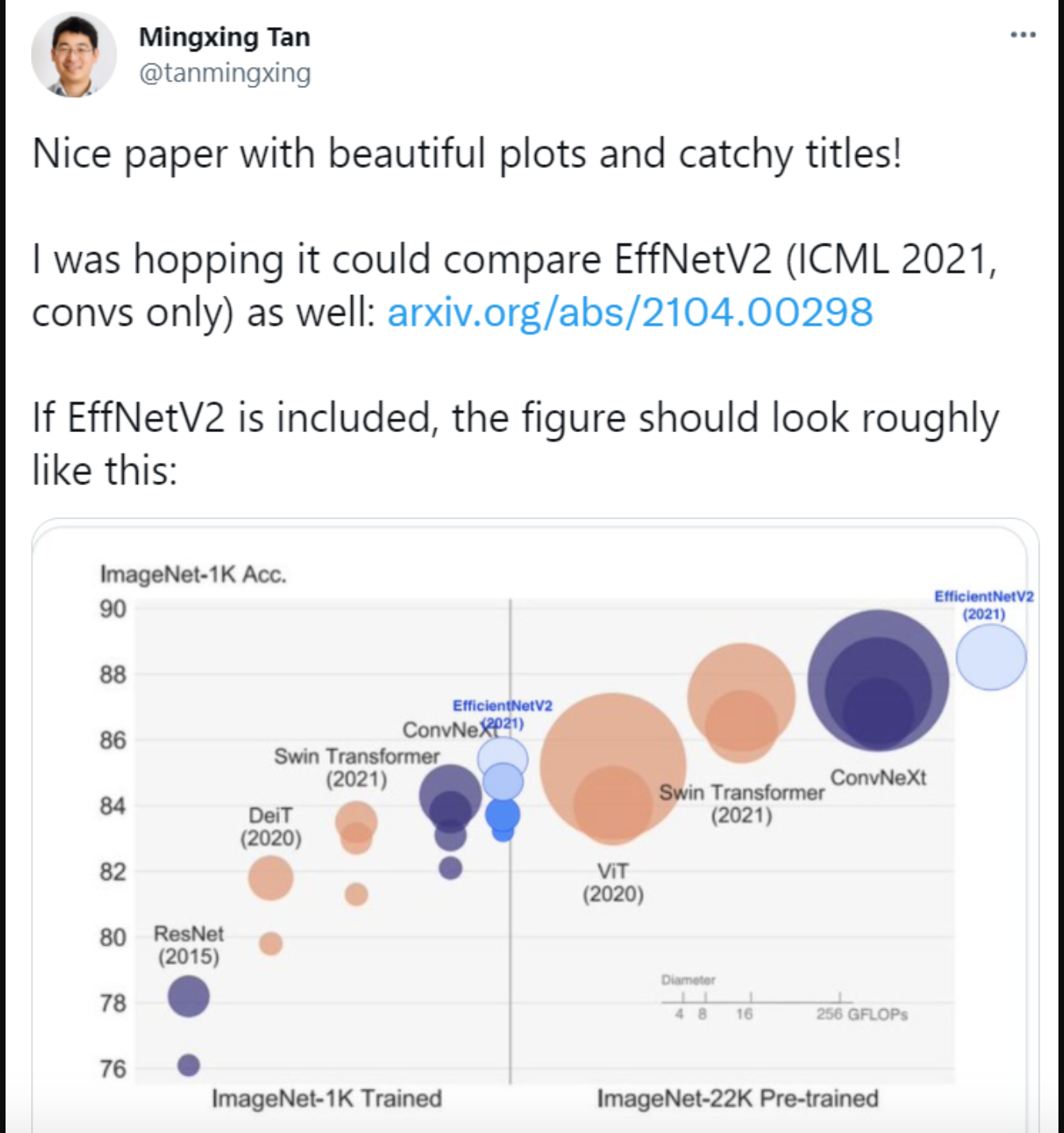This screenshot has height=1133, width=1064.
Task: Click the large dark purple ConvNeXt bubble
Action: click(x=878, y=680)
